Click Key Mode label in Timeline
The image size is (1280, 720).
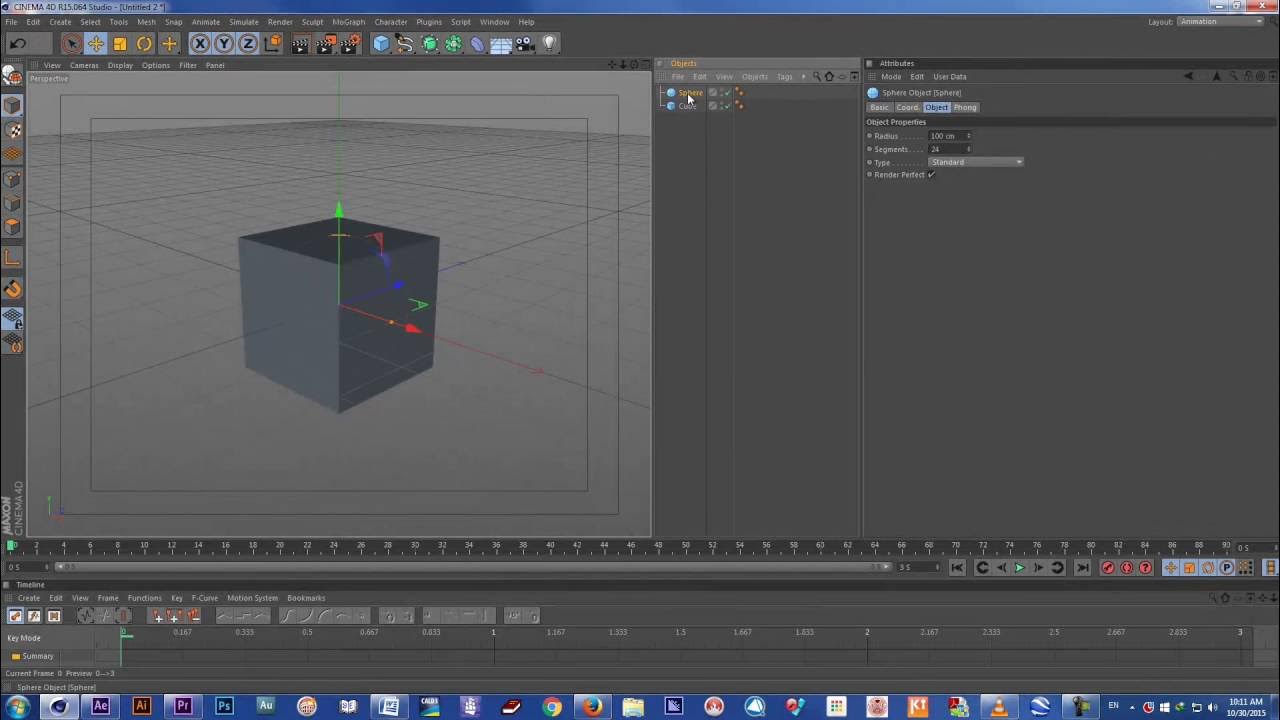[24, 638]
